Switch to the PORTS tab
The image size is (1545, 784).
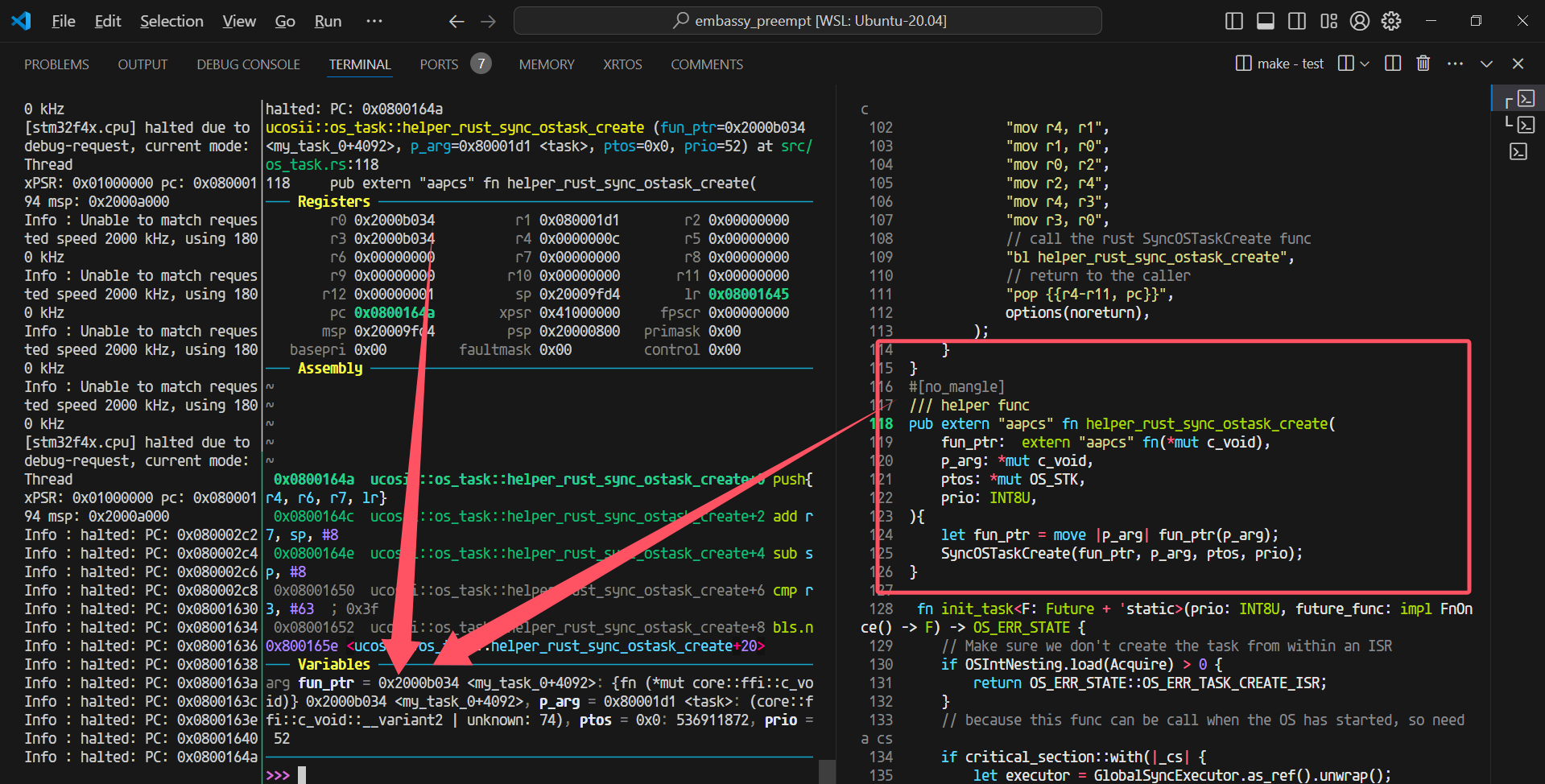[439, 64]
